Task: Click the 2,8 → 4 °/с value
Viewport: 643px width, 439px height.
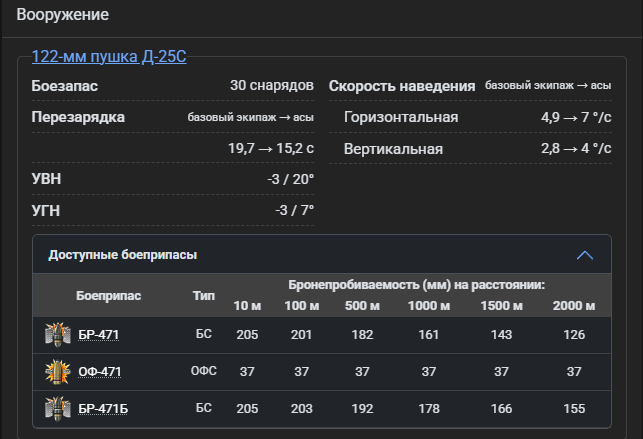Action: click(x=576, y=148)
